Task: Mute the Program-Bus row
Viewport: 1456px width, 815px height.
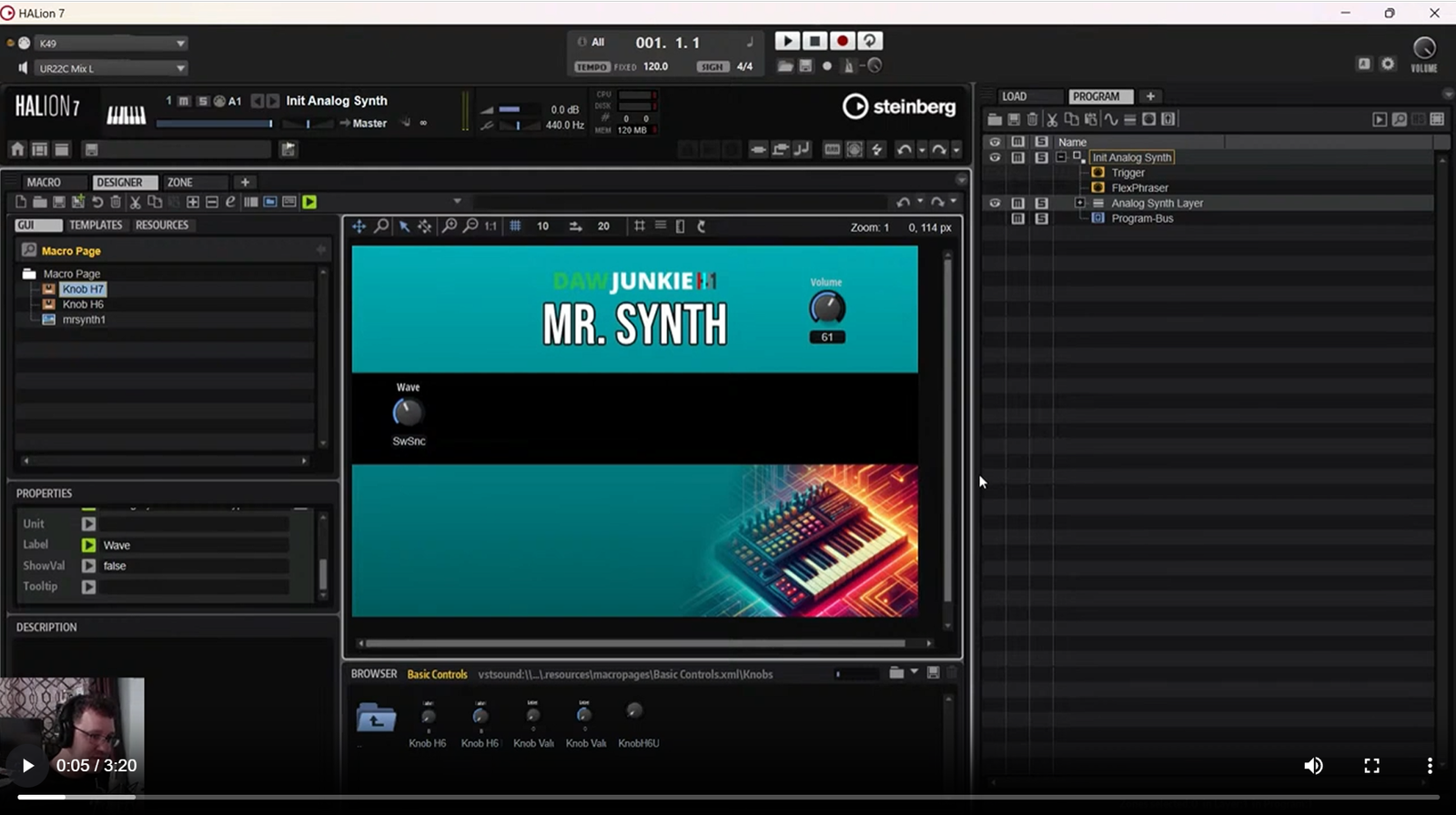Action: tap(1018, 218)
